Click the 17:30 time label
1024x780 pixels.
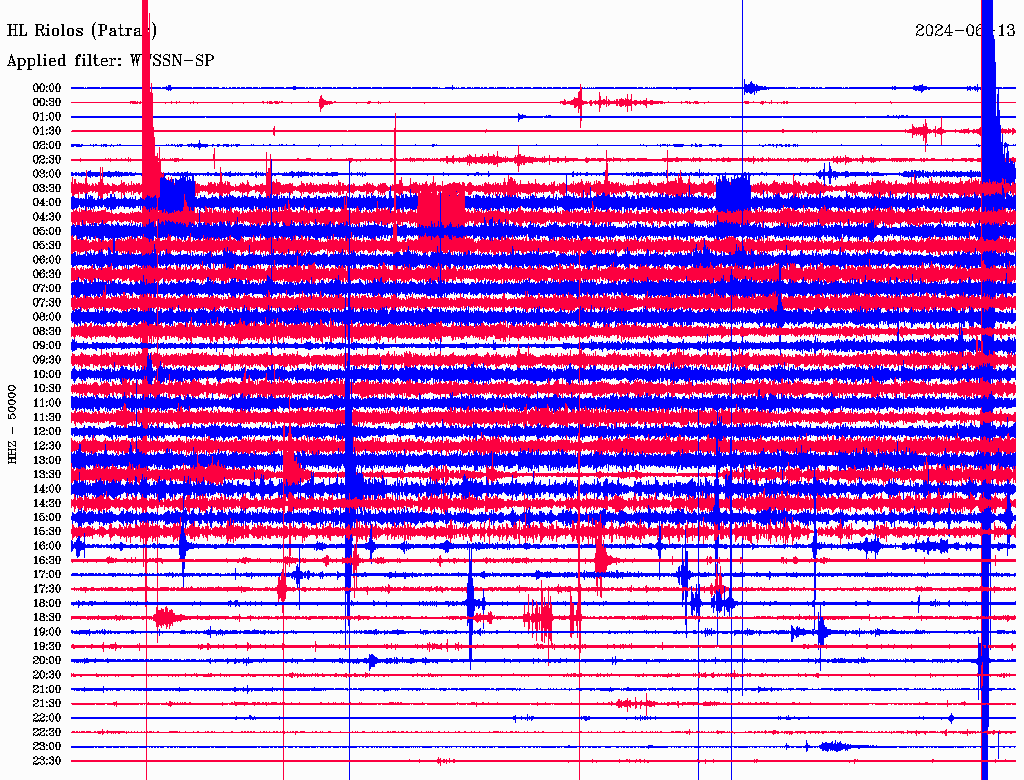pos(47,589)
